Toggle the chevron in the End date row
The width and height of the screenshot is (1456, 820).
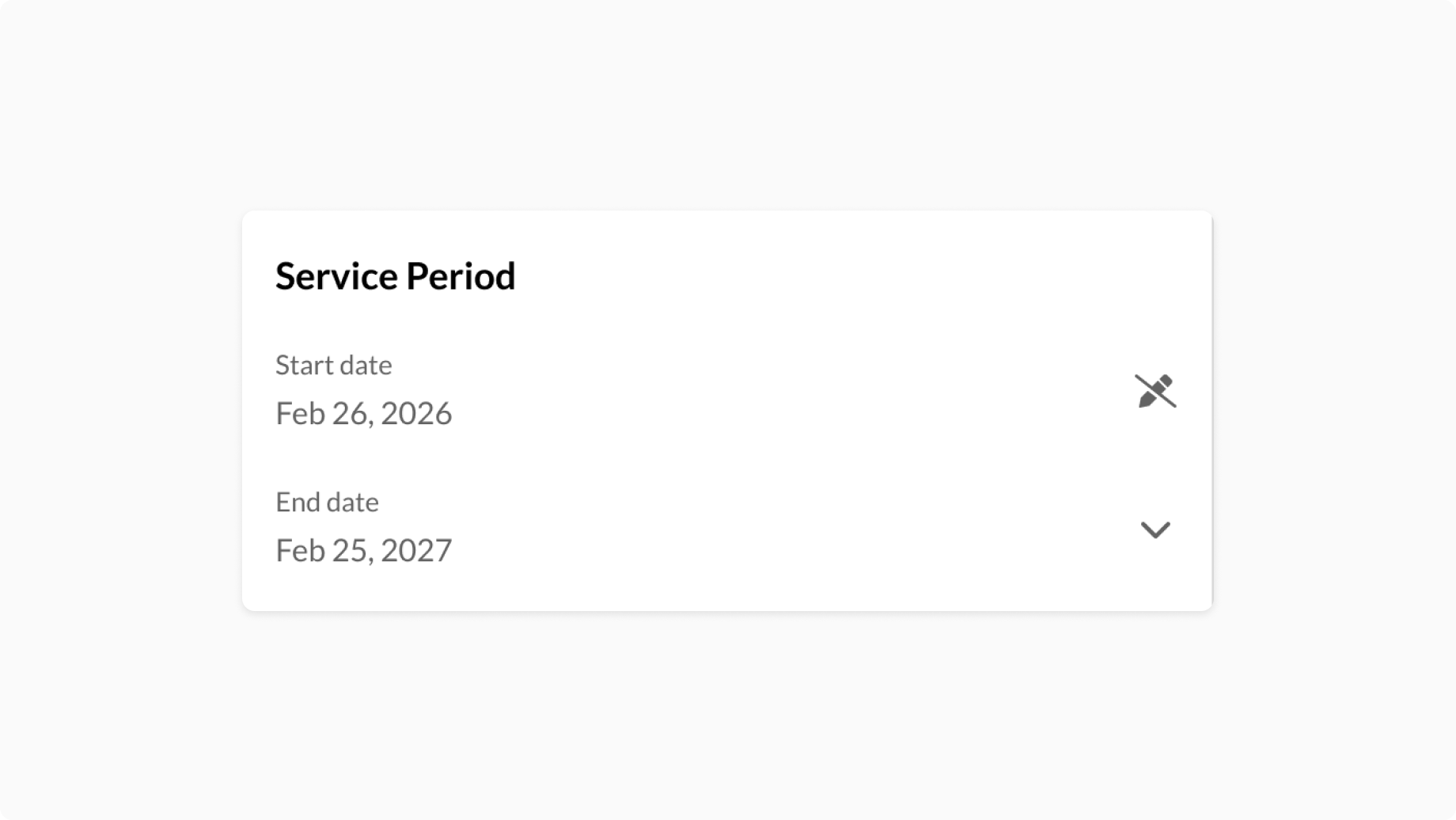click(x=1155, y=530)
